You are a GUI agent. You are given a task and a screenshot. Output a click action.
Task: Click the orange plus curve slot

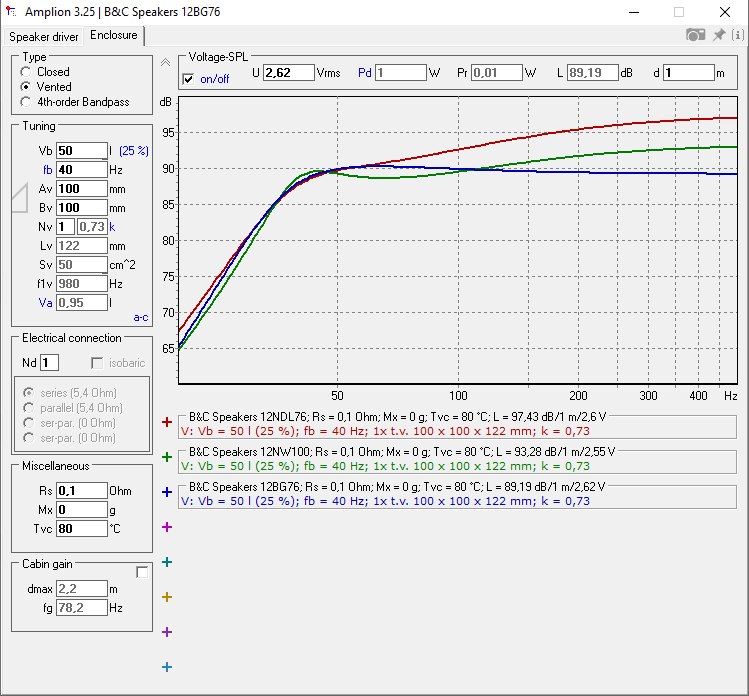(x=167, y=597)
